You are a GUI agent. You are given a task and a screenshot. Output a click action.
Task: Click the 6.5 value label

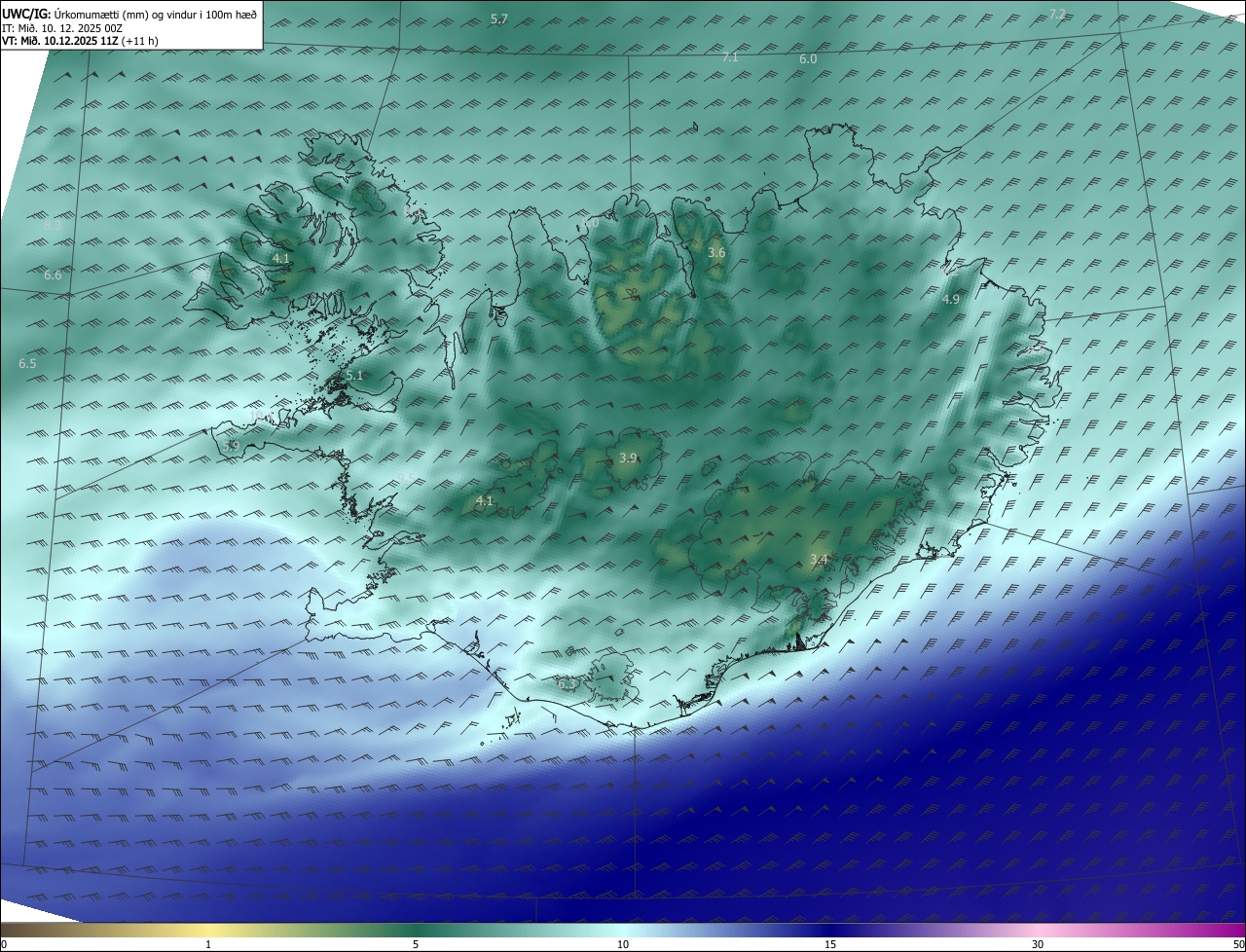pos(27,363)
